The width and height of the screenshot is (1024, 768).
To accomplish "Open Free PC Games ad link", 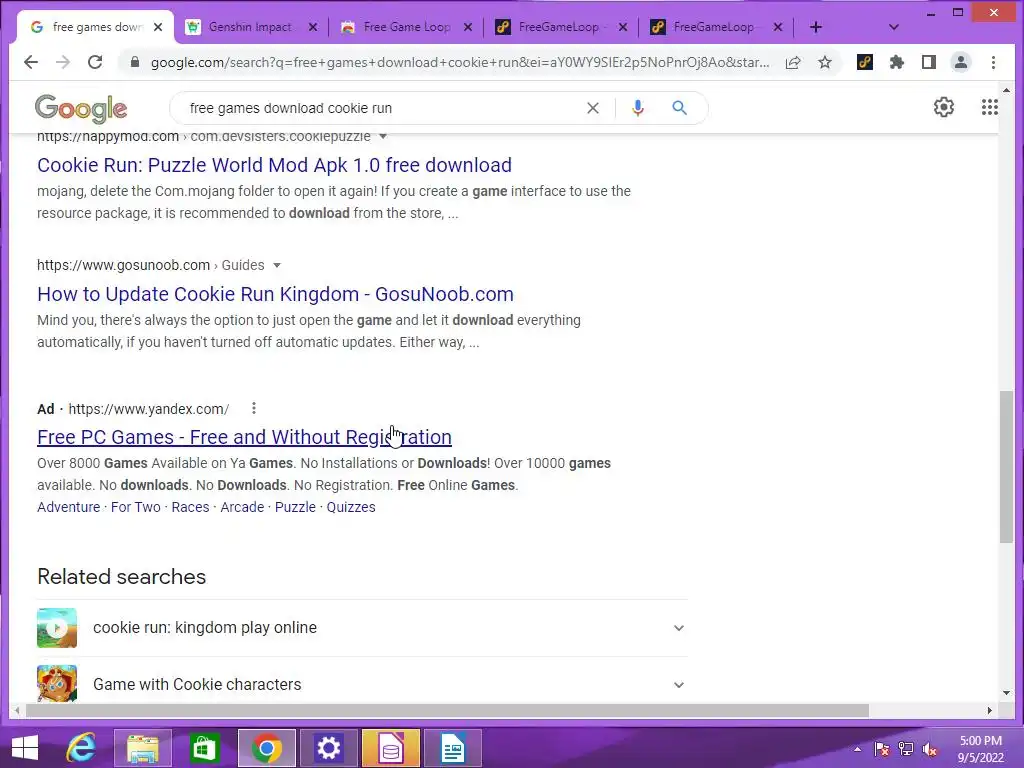I will tap(244, 437).
